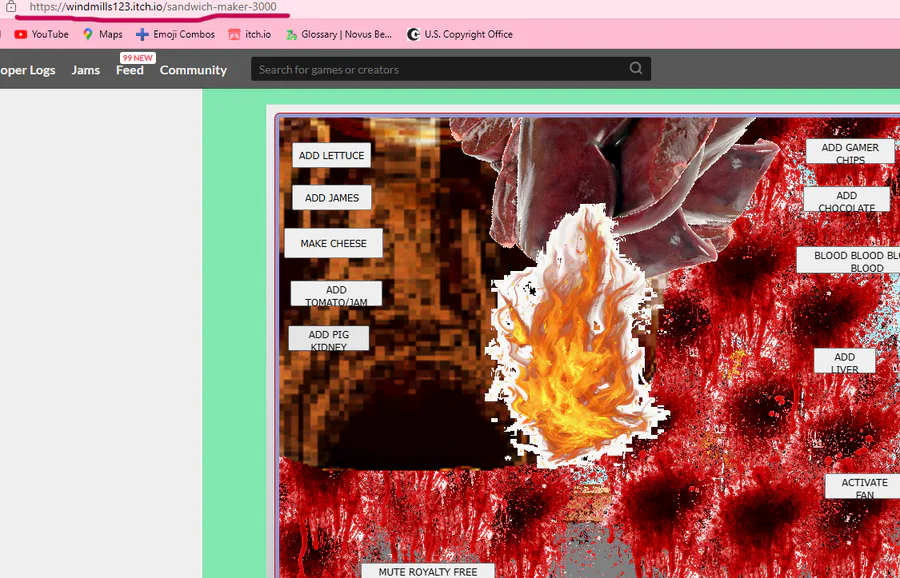900x578 pixels.
Task: Click the BLOOD BLOOD BLOOD button
Action: (x=848, y=260)
